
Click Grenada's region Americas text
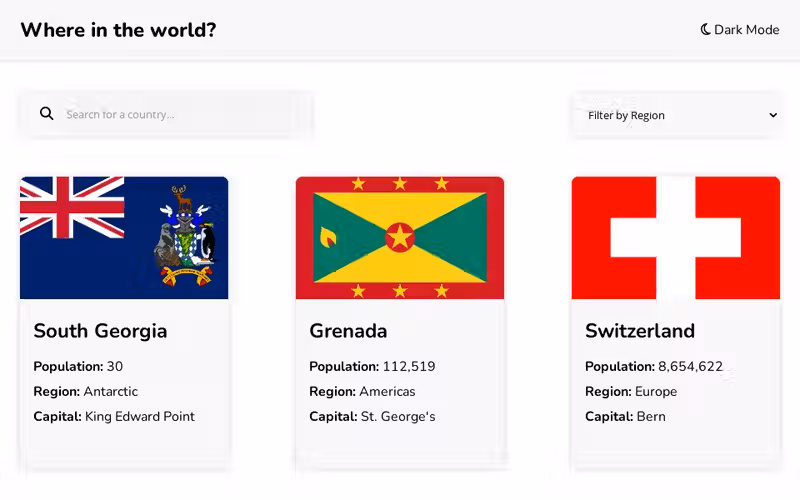(387, 392)
